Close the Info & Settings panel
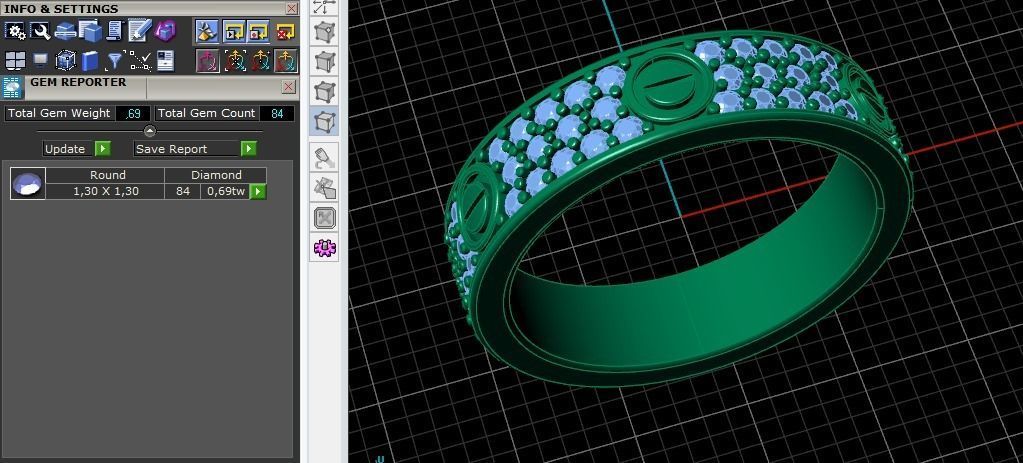Screen dimensions: 1023x463 click(292, 8)
